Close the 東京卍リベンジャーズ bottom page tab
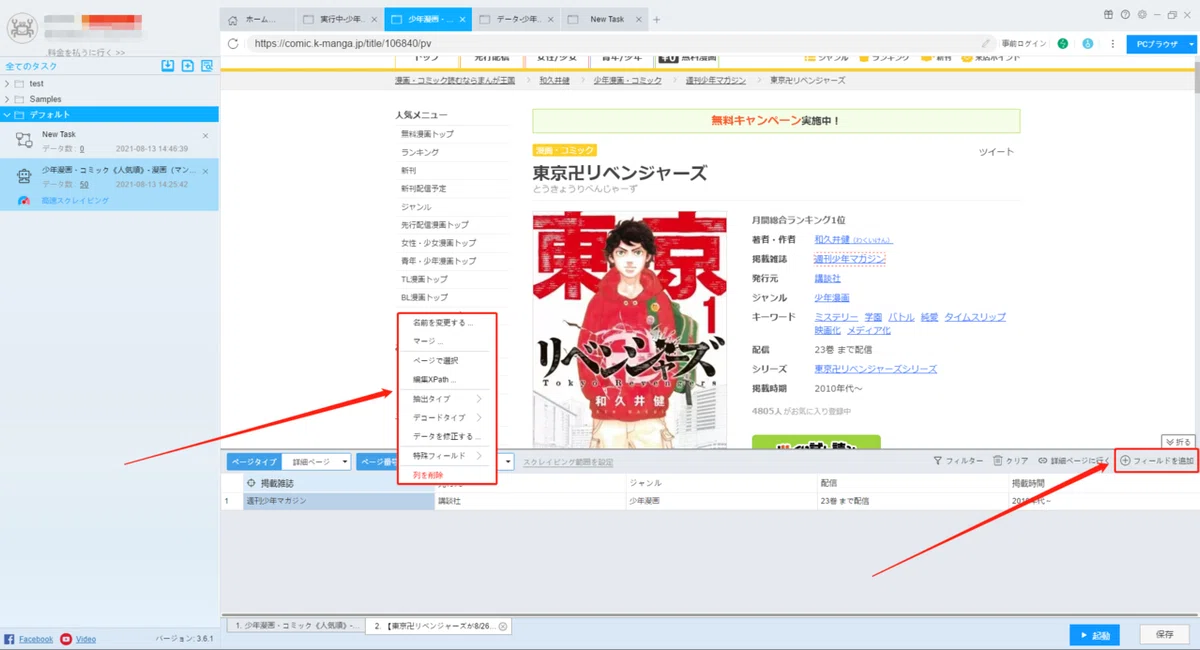Image resolution: width=1200 pixels, height=650 pixels. point(503,626)
